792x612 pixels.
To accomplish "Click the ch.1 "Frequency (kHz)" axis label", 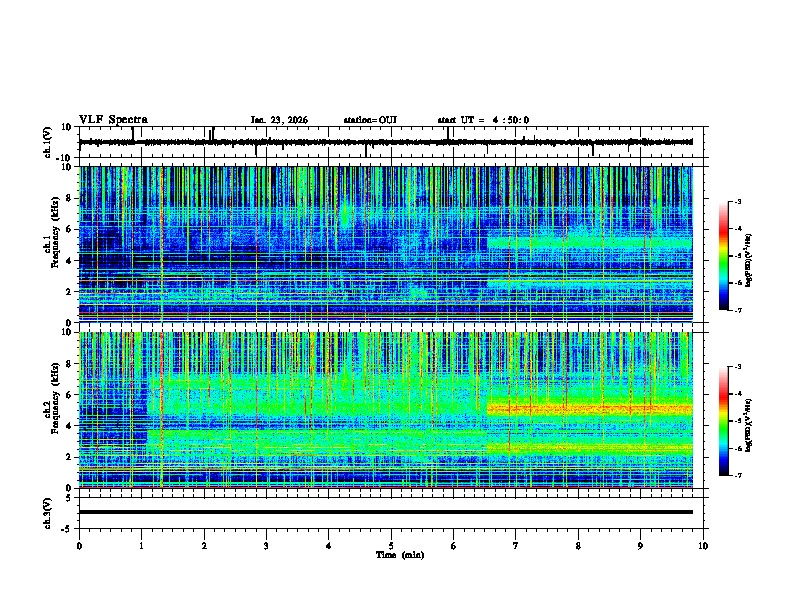I will pyautogui.click(x=55, y=233).
